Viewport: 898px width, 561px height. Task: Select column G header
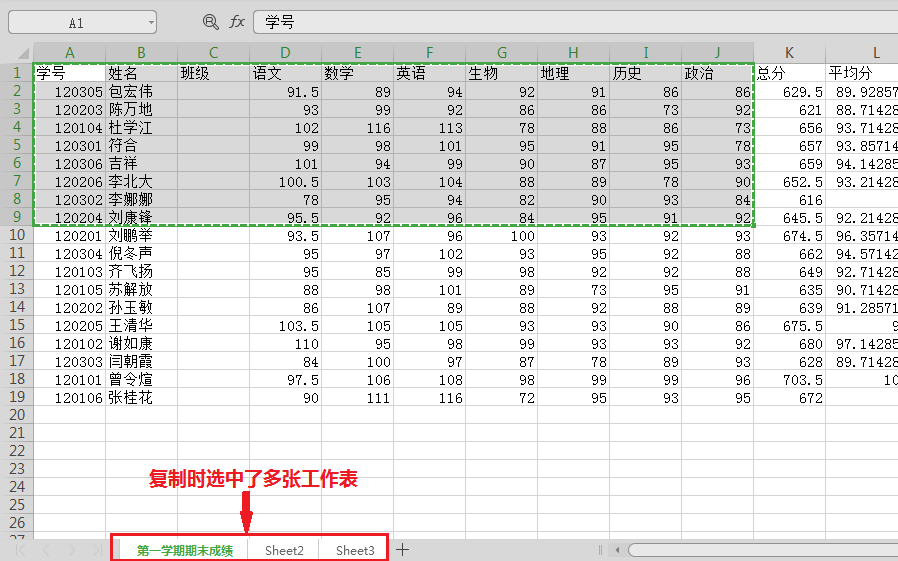pyautogui.click(x=502, y=53)
